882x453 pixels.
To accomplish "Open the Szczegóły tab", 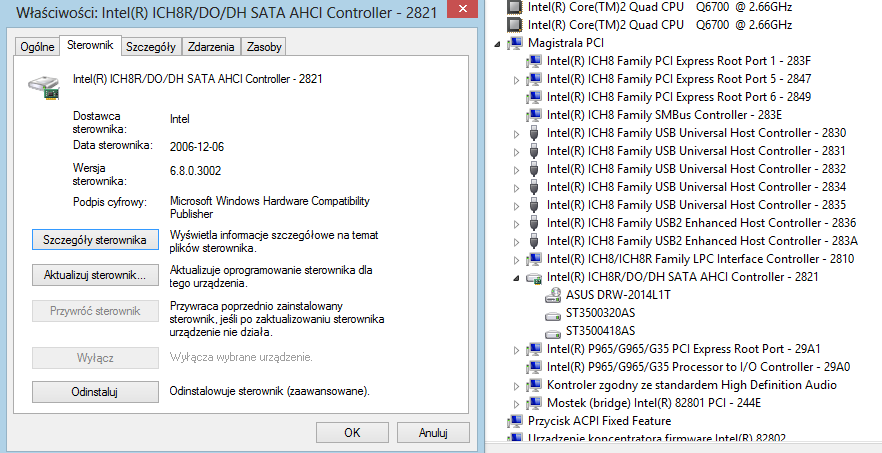I will (x=151, y=47).
